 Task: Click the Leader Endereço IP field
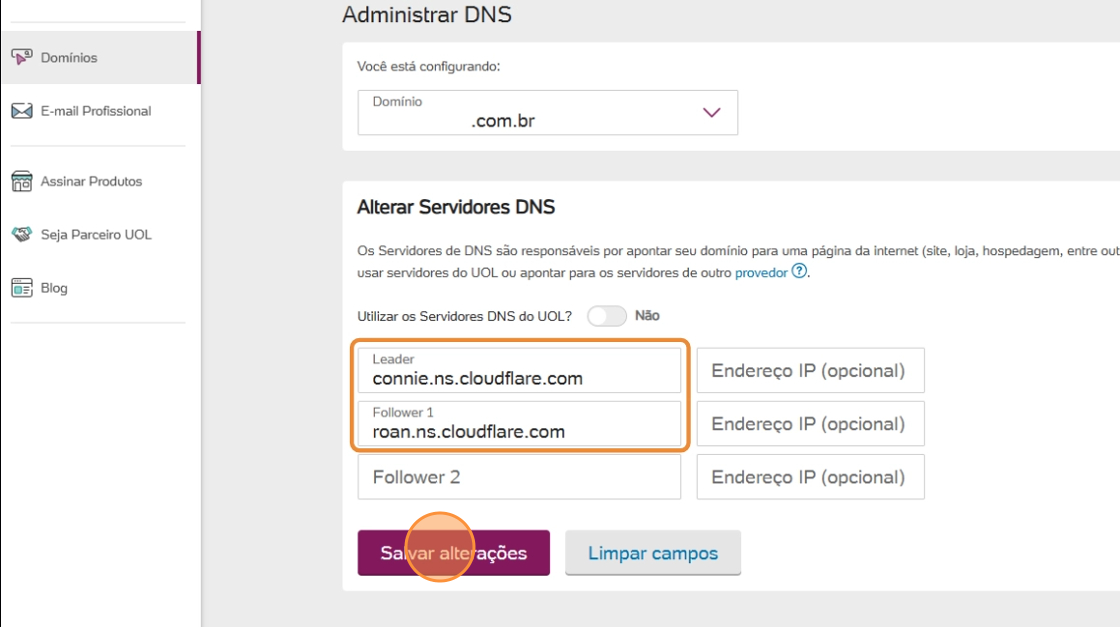coord(810,371)
